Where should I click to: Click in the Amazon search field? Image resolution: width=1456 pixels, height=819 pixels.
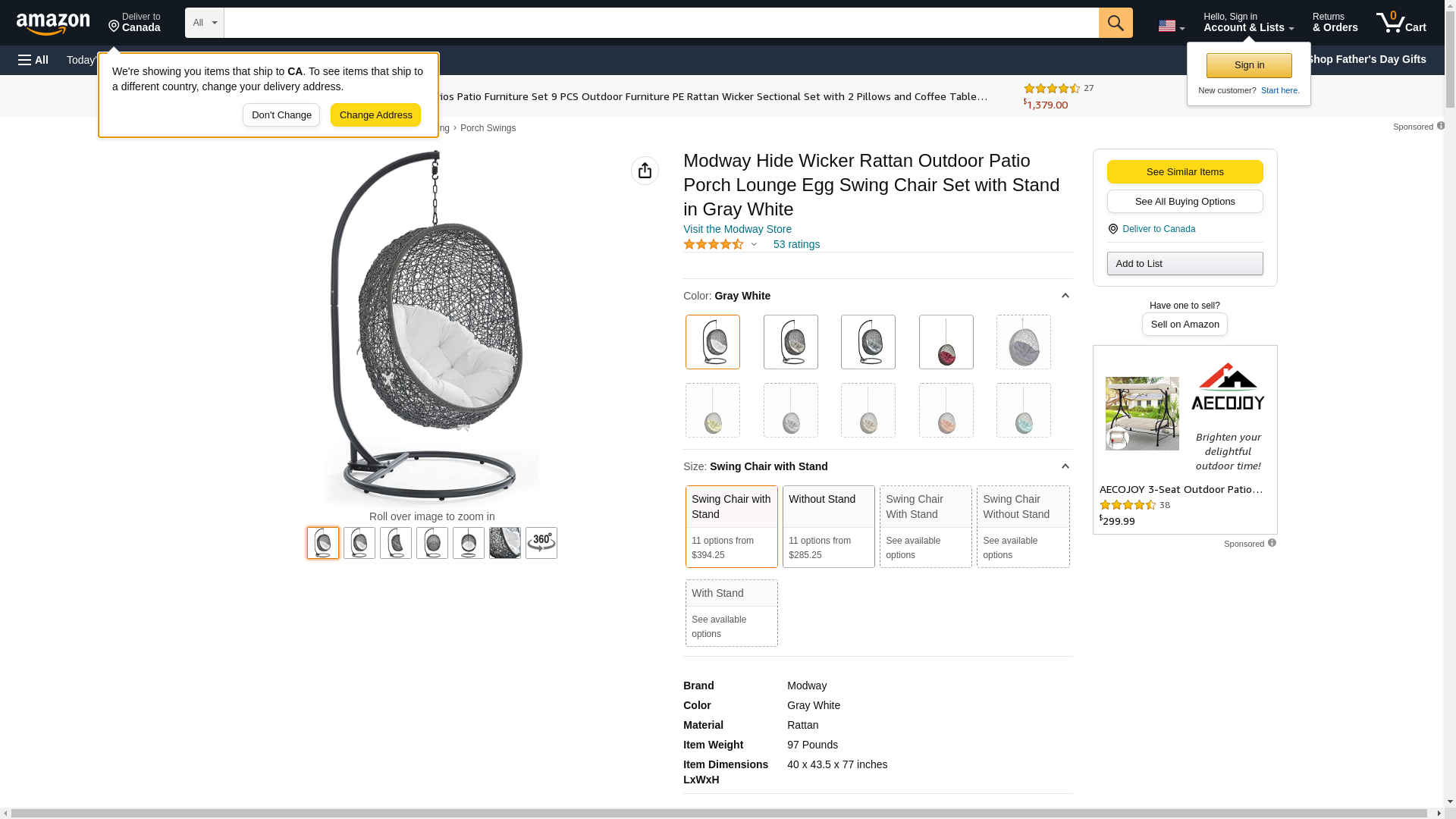660,23
